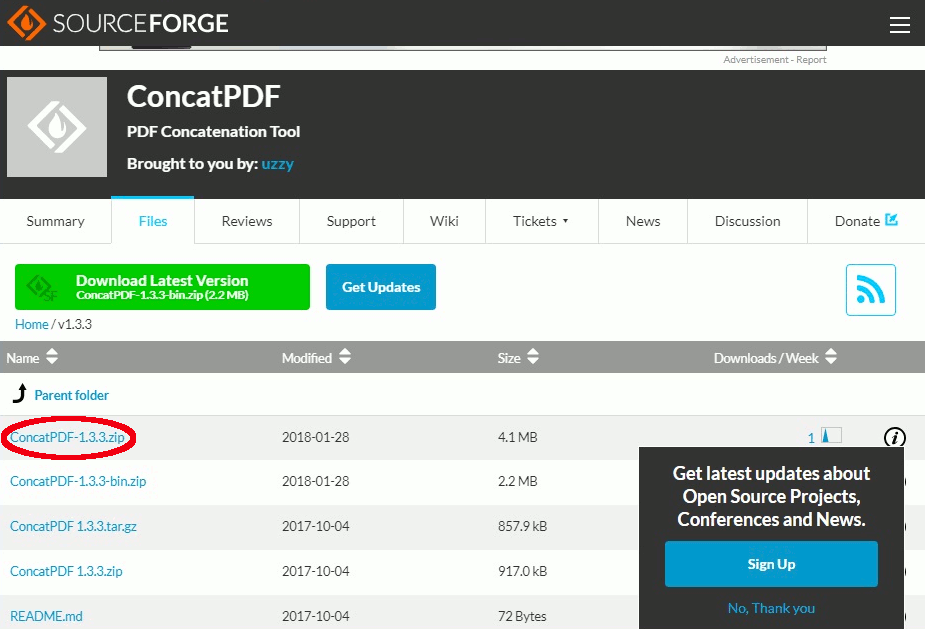
Task: Click the Sign Up button
Action: click(771, 564)
